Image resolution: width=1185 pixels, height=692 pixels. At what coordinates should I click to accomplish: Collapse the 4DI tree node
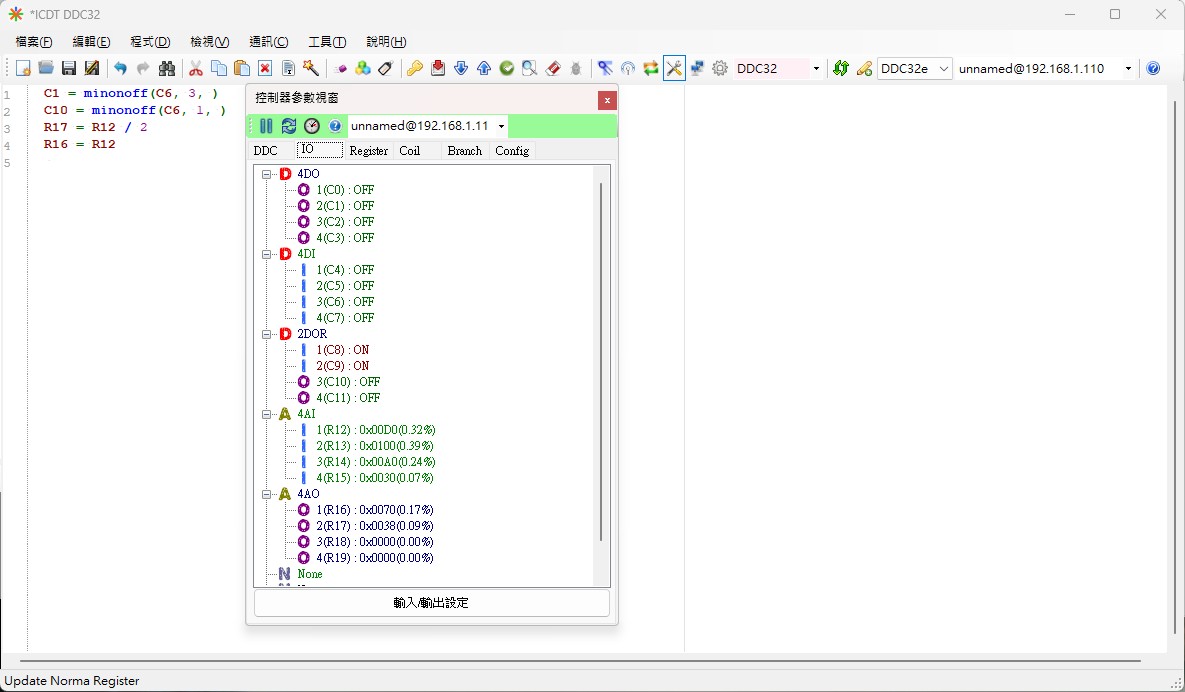(x=266, y=255)
